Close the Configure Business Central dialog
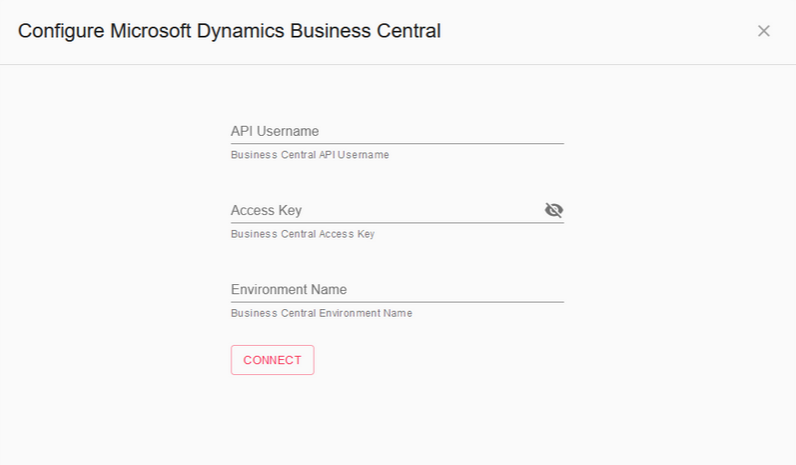This screenshot has width=796, height=465. (x=763, y=31)
